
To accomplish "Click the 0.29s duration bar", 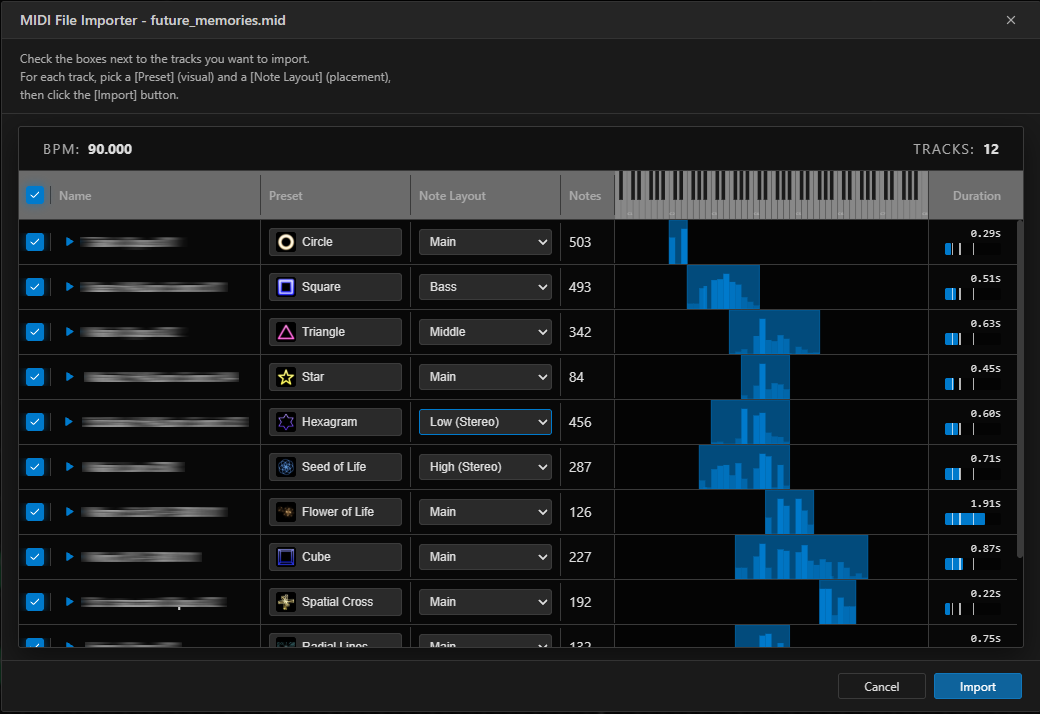I will 972,249.
